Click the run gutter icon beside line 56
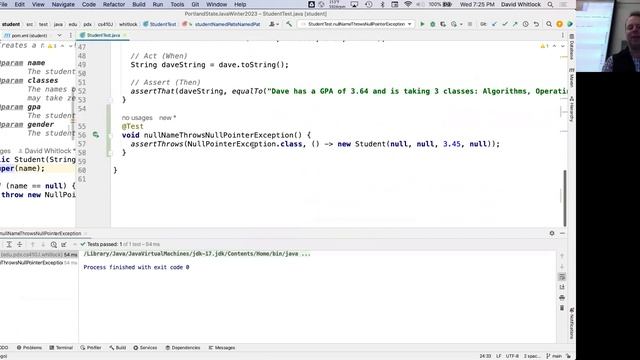 [96, 135]
